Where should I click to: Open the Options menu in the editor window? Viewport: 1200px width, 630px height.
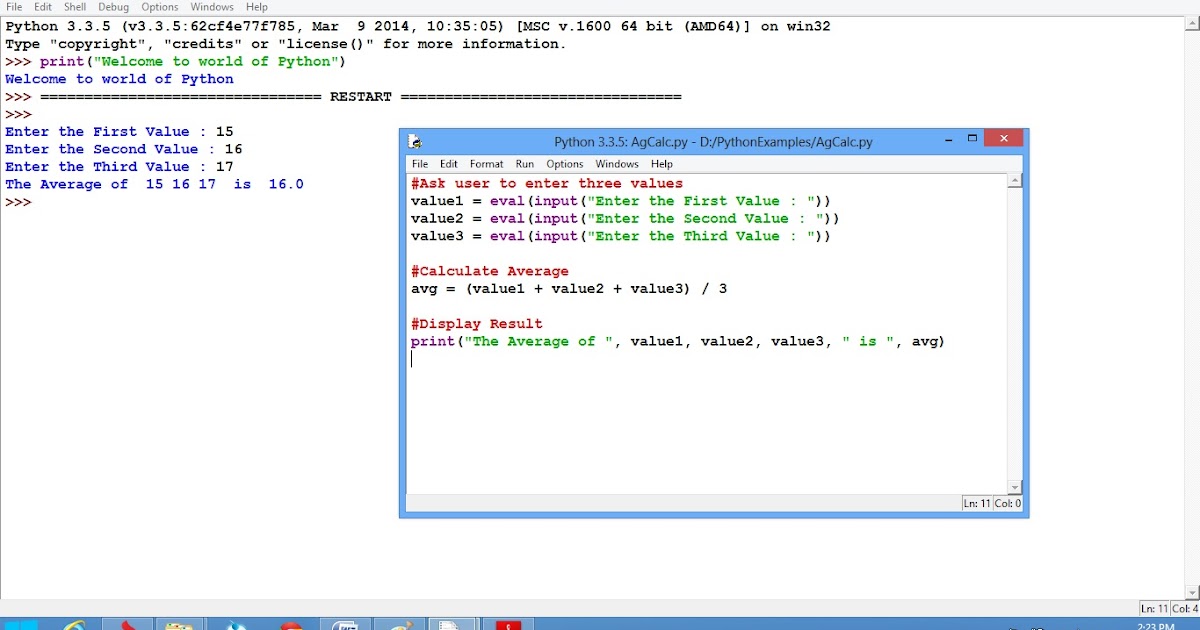click(564, 163)
